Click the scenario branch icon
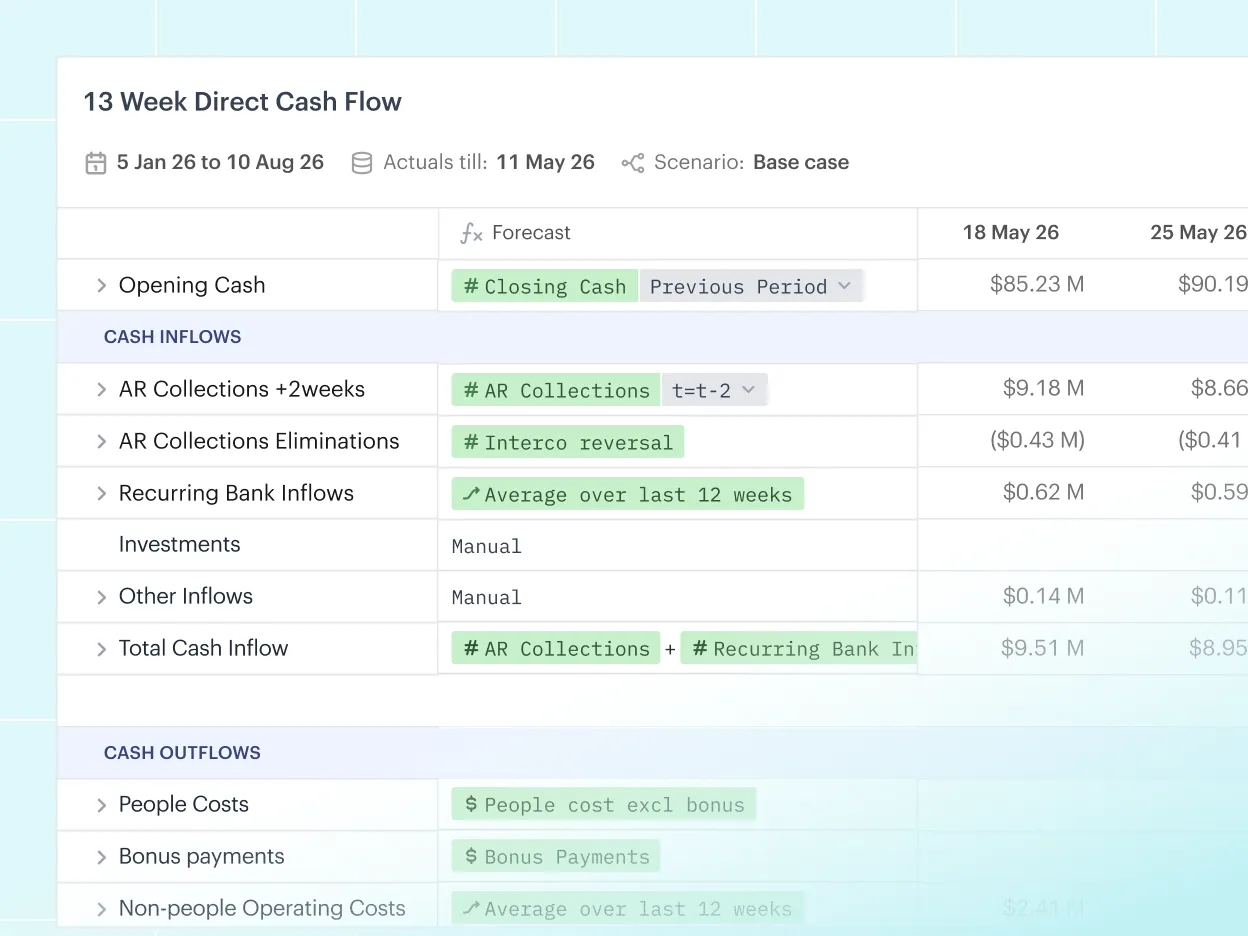 pos(633,163)
